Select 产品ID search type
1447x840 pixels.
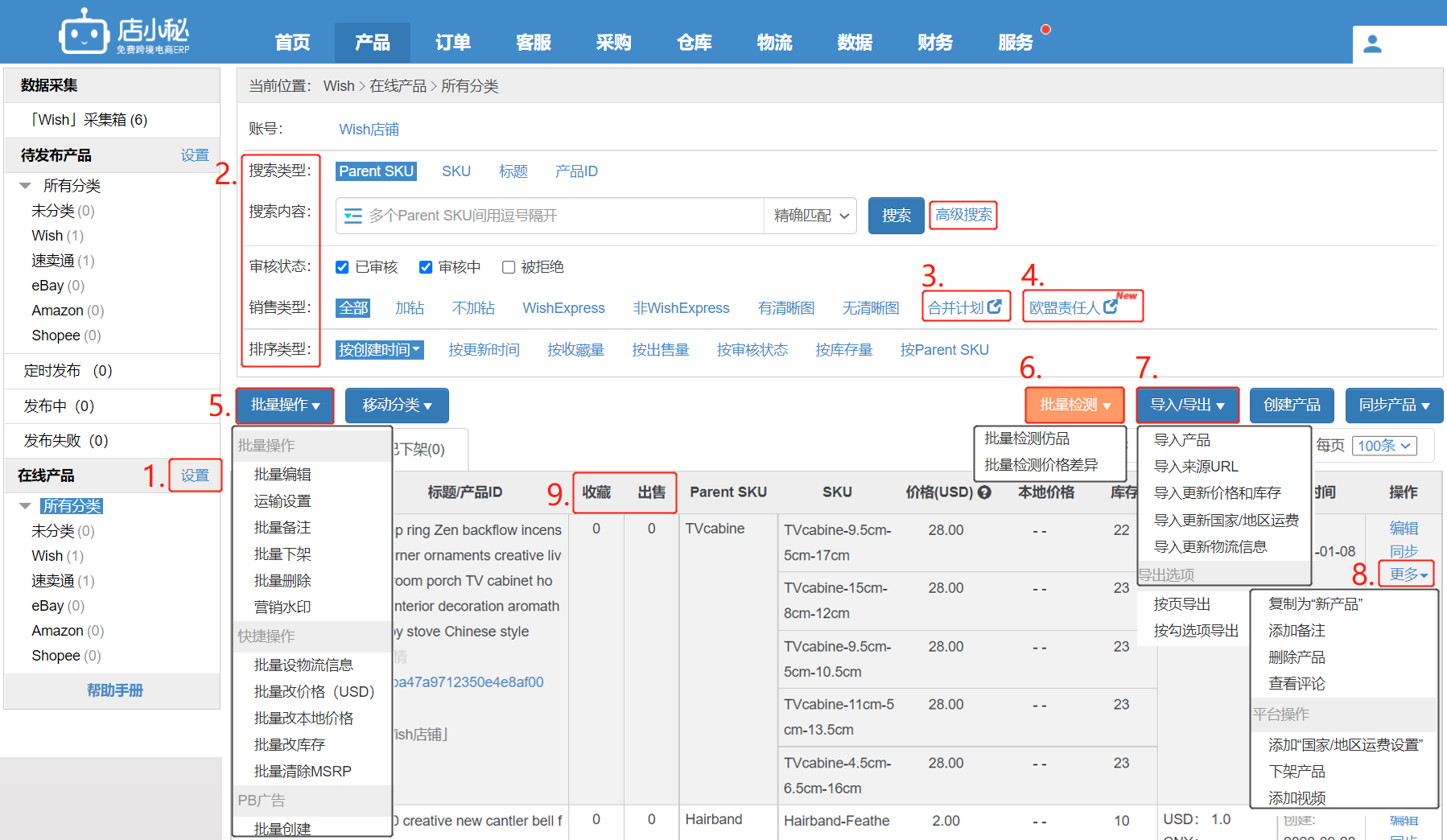[576, 171]
